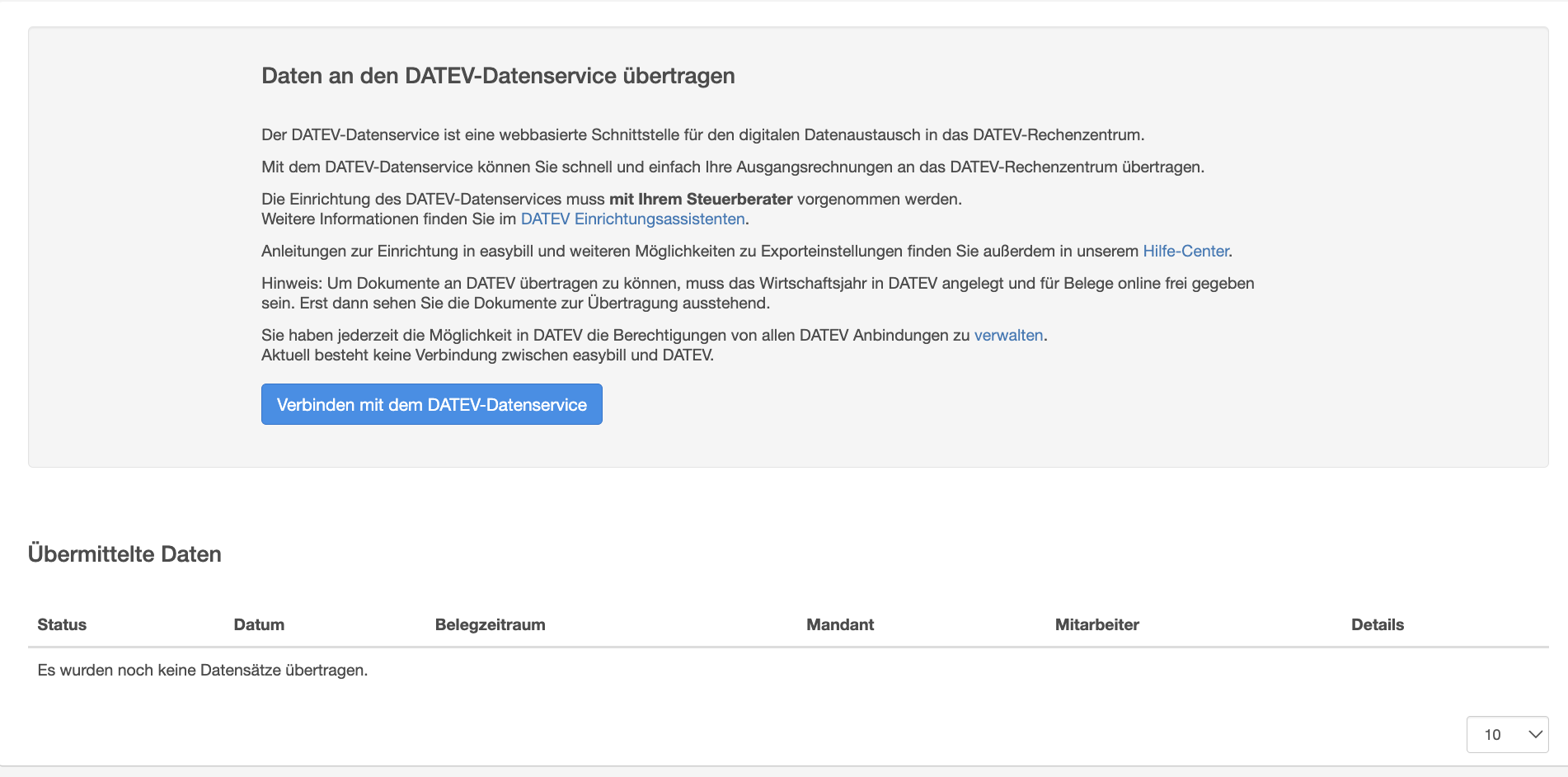Click the heading Daten an den DATEV-Datenservice übertragen
The height and width of the screenshot is (777, 1568).
pos(498,76)
